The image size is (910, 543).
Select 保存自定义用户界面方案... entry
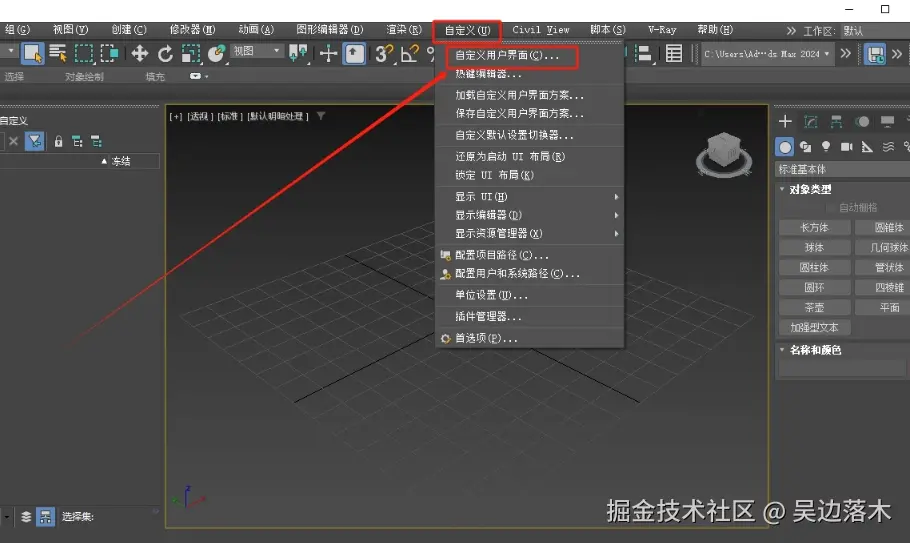(x=529, y=114)
